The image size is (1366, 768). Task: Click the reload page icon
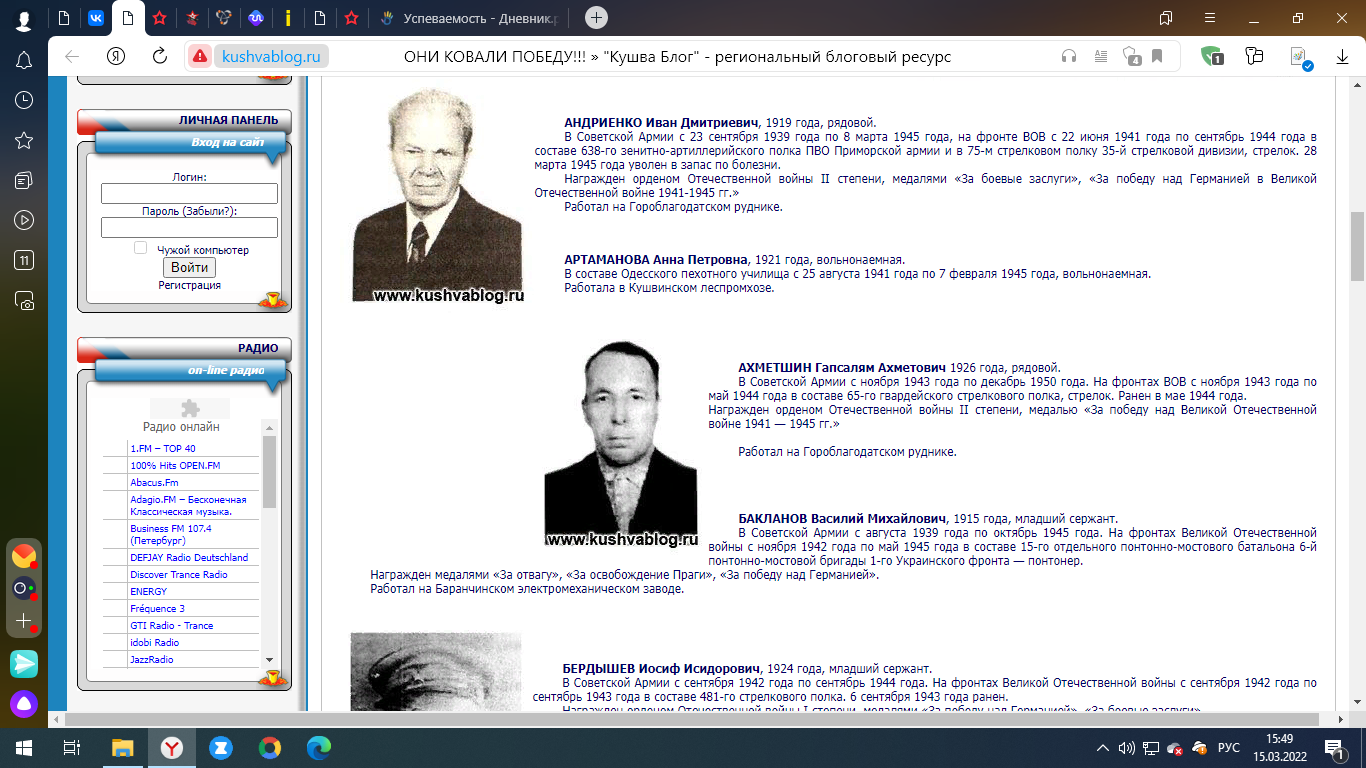click(159, 57)
